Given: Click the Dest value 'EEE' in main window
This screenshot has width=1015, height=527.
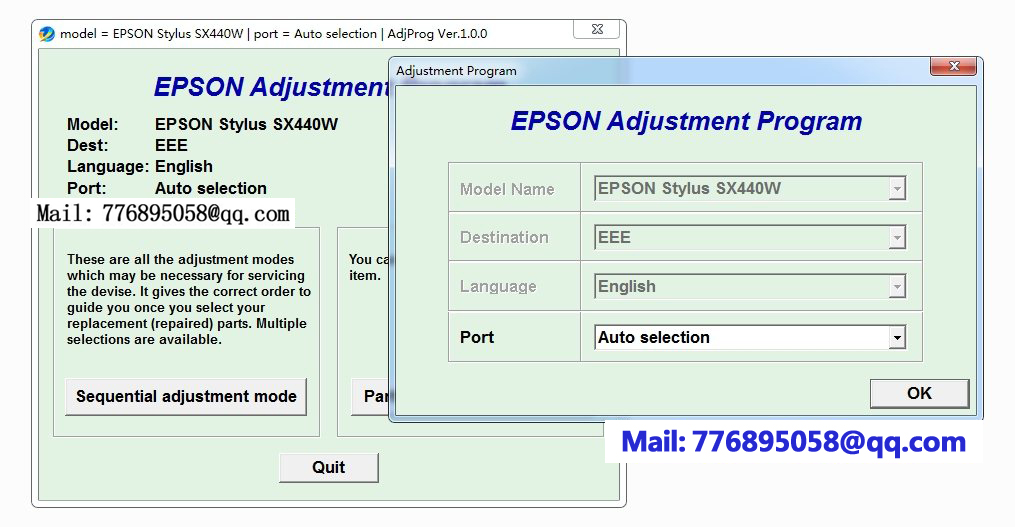Looking at the screenshot, I should [171, 145].
